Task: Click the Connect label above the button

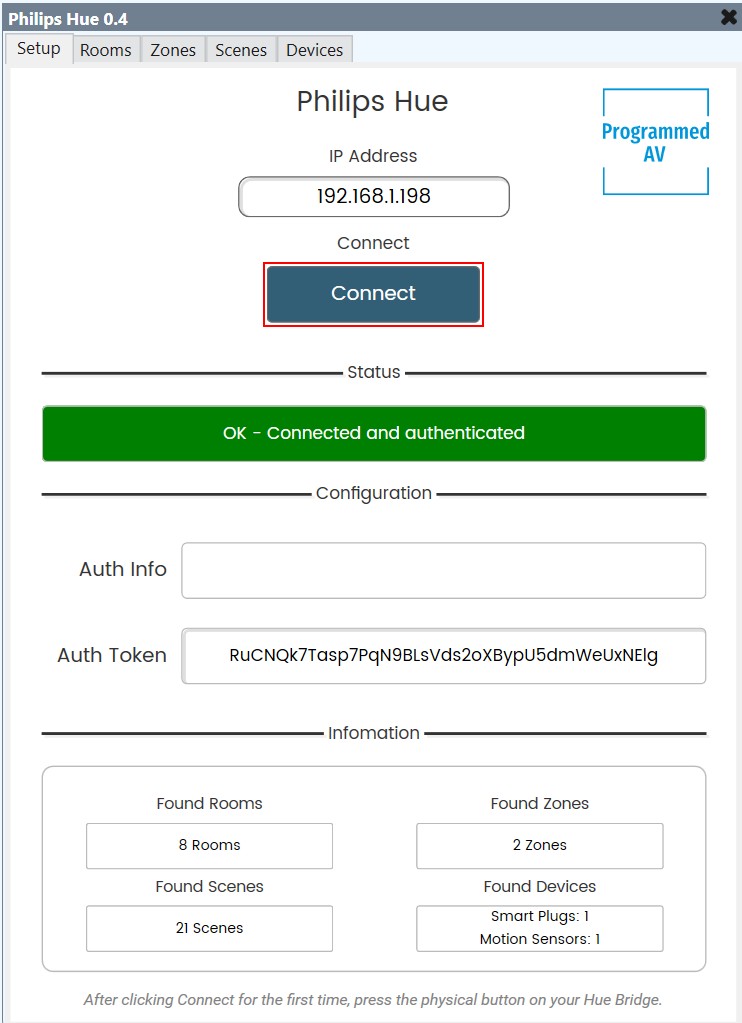Action: tap(373, 243)
